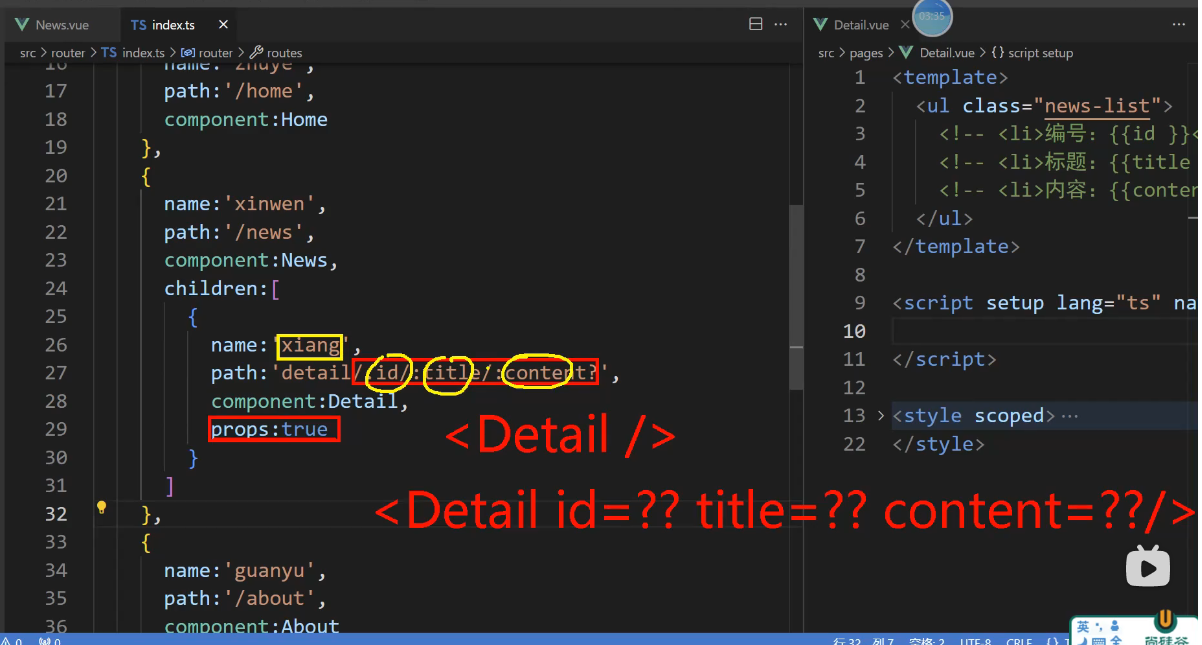The width and height of the screenshot is (1202, 645).
Task: Click the closing </style> tag on line 22
Action: tap(938, 443)
